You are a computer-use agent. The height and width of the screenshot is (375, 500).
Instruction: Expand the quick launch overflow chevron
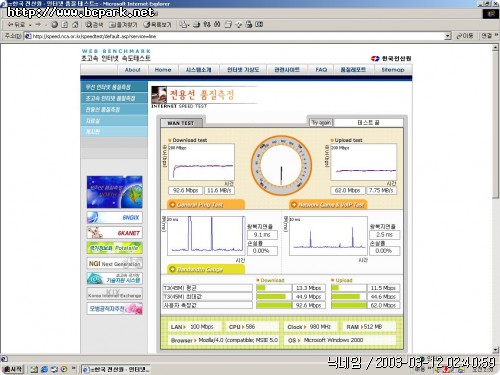(x=74, y=368)
